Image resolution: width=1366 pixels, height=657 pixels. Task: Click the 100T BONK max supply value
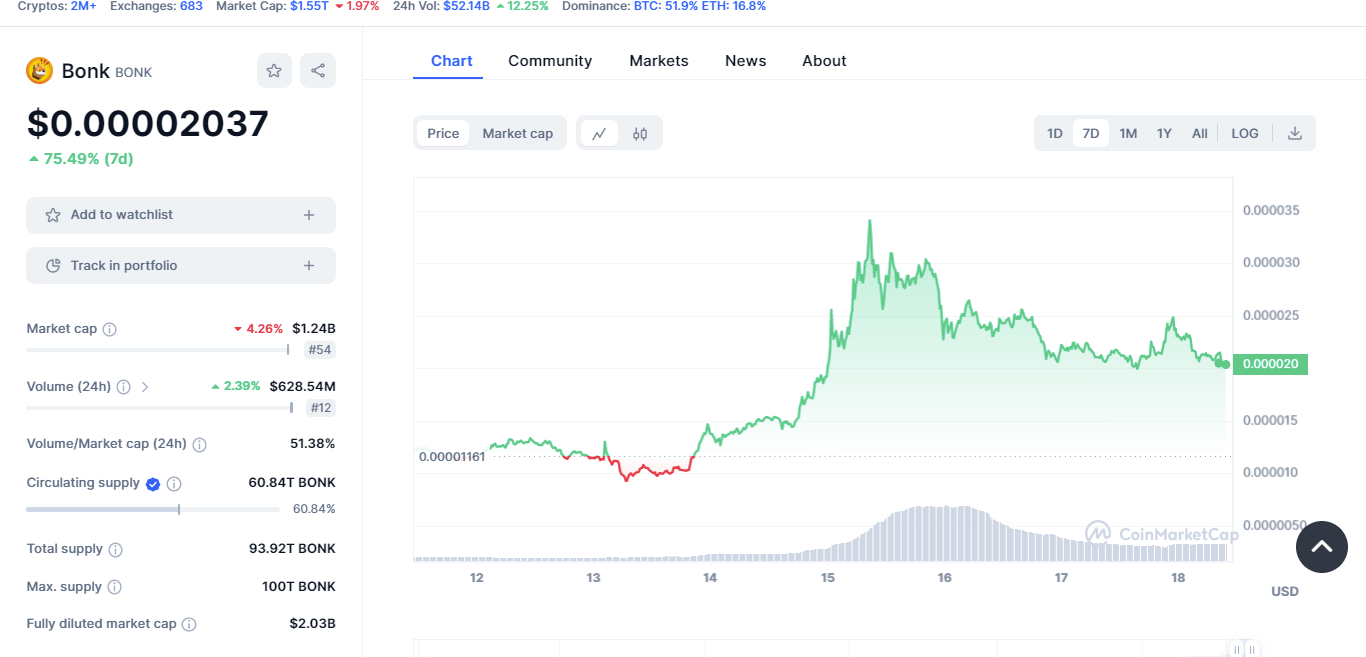pyautogui.click(x=299, y=587)
